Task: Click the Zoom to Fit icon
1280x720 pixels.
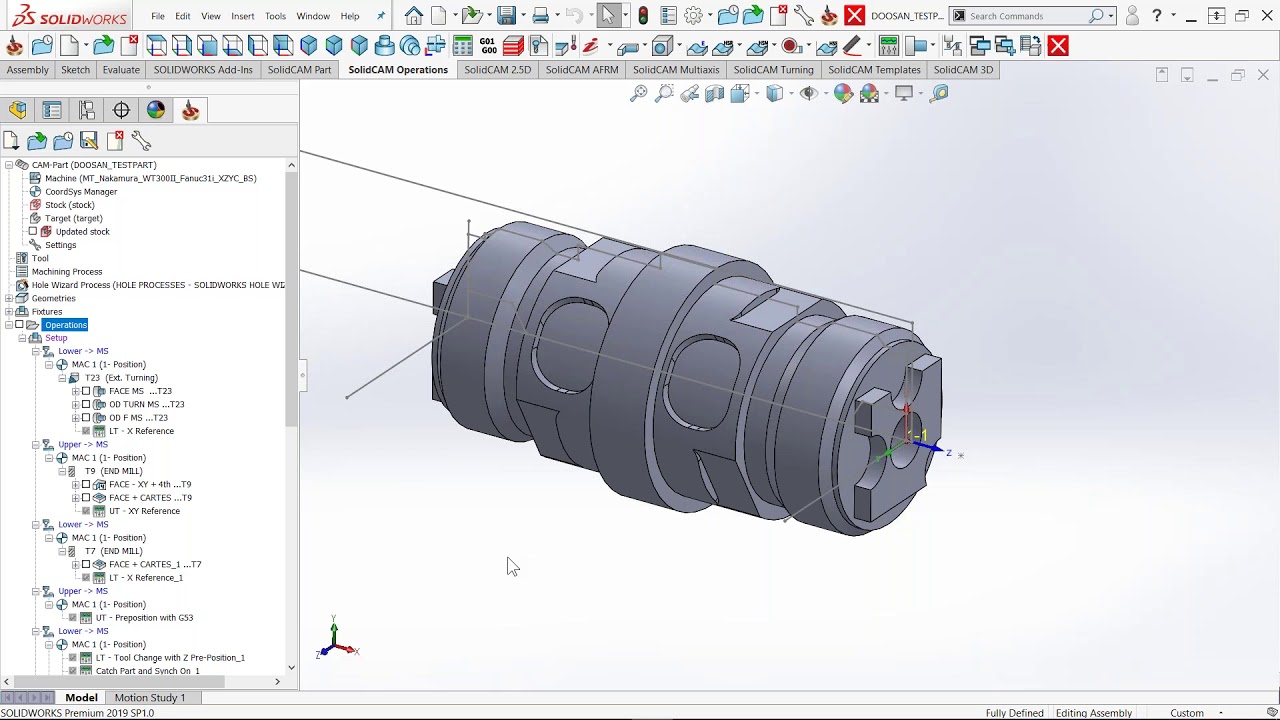Action: [638, 93]
